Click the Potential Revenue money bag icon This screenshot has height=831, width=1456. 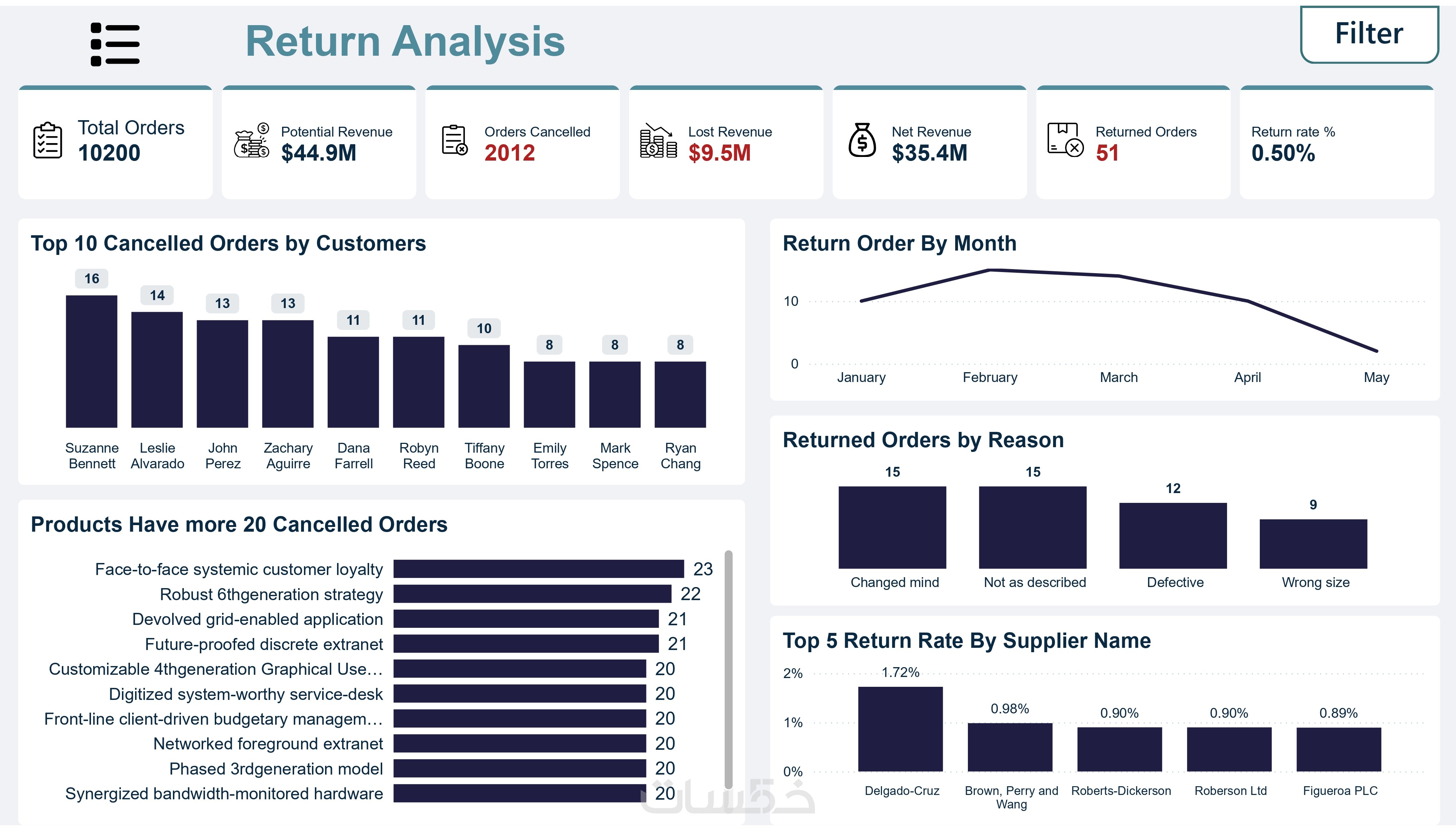coord(252,141)
